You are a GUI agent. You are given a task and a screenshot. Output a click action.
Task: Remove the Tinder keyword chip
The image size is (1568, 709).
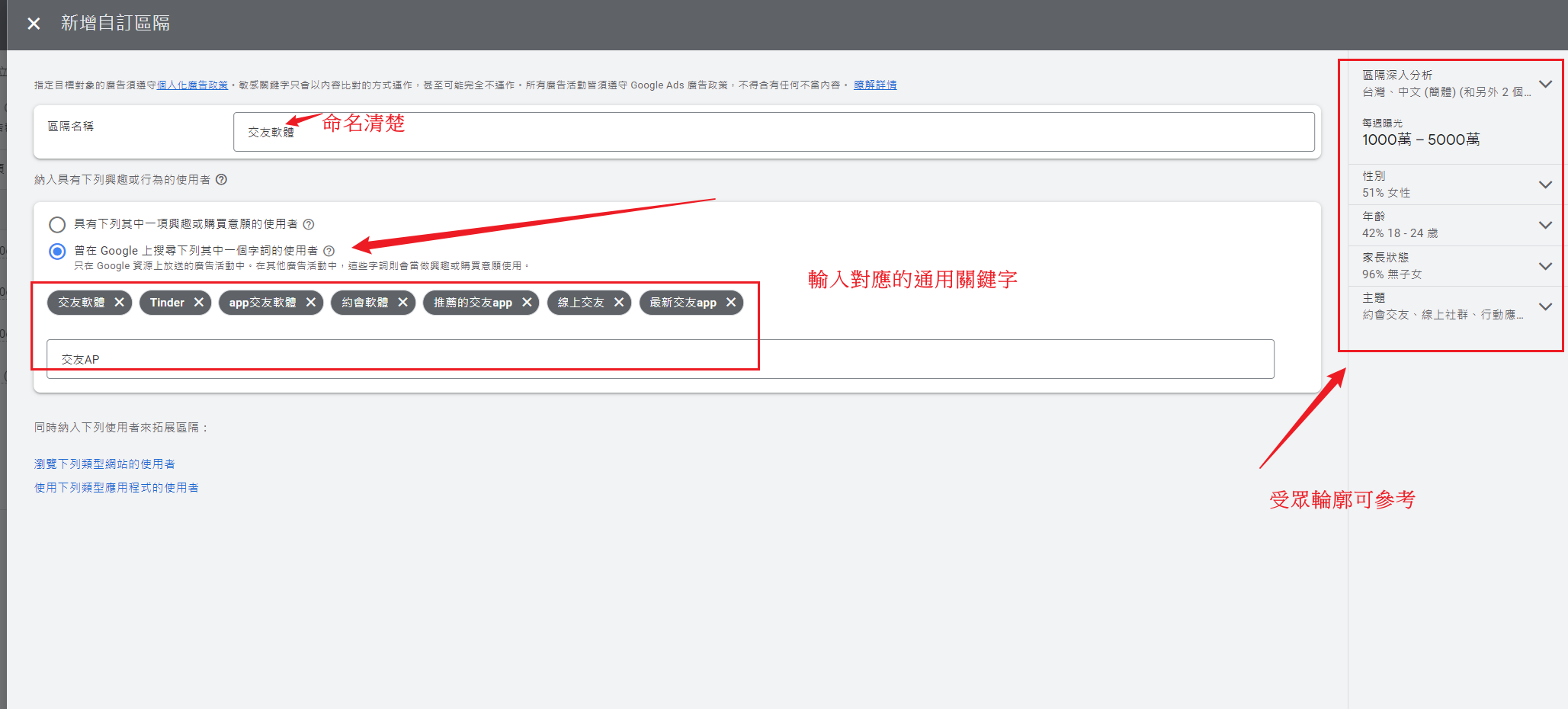tap(199, 303)
